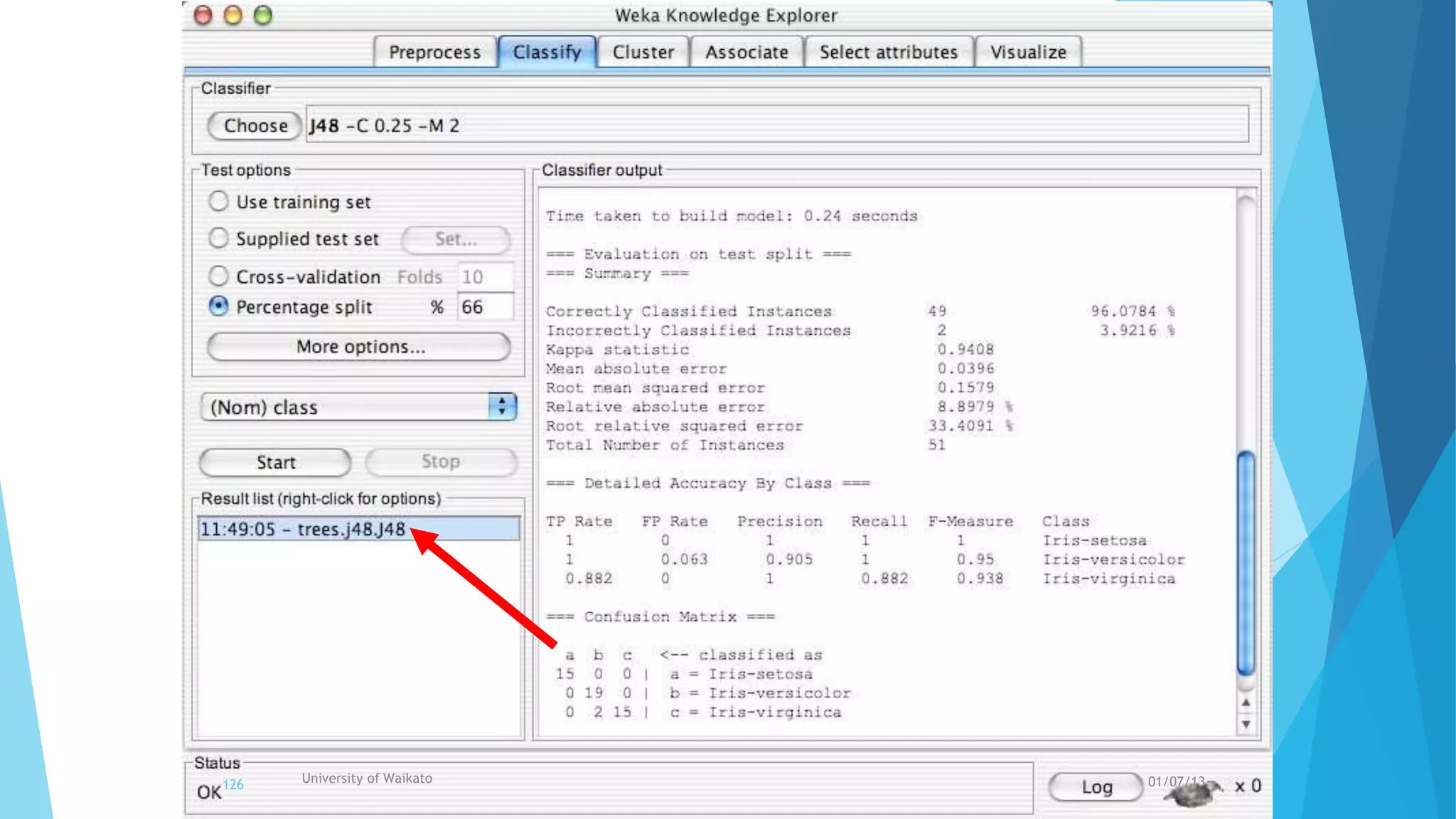Open the (Nom) class attribute dropdown

click(358, 407)
